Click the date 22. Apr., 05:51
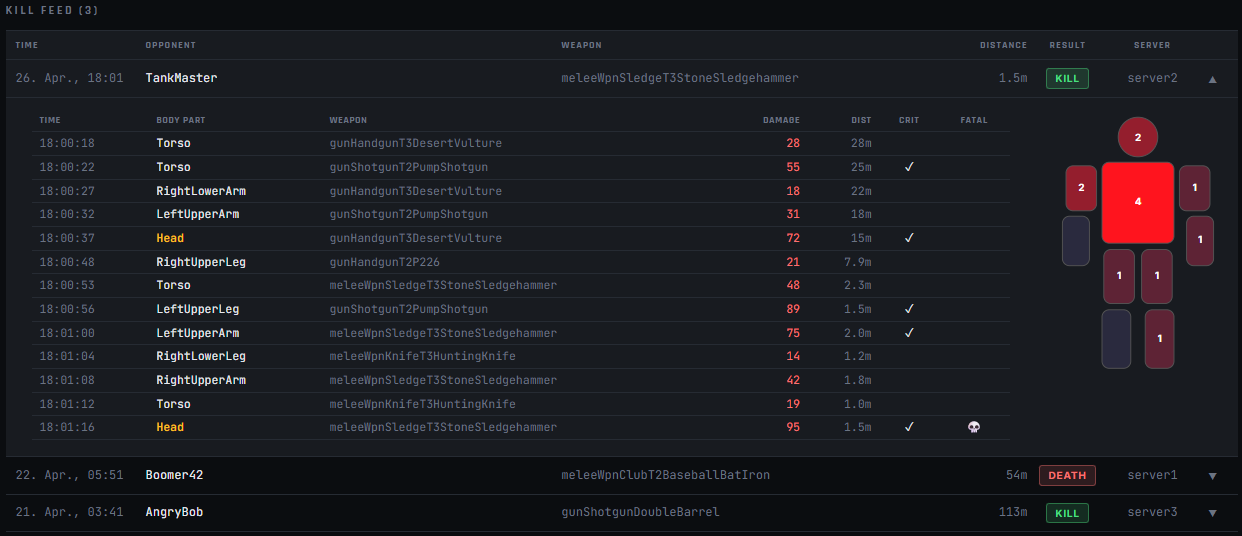Viewport: 1242px width, 536px height. coord(69,476)
